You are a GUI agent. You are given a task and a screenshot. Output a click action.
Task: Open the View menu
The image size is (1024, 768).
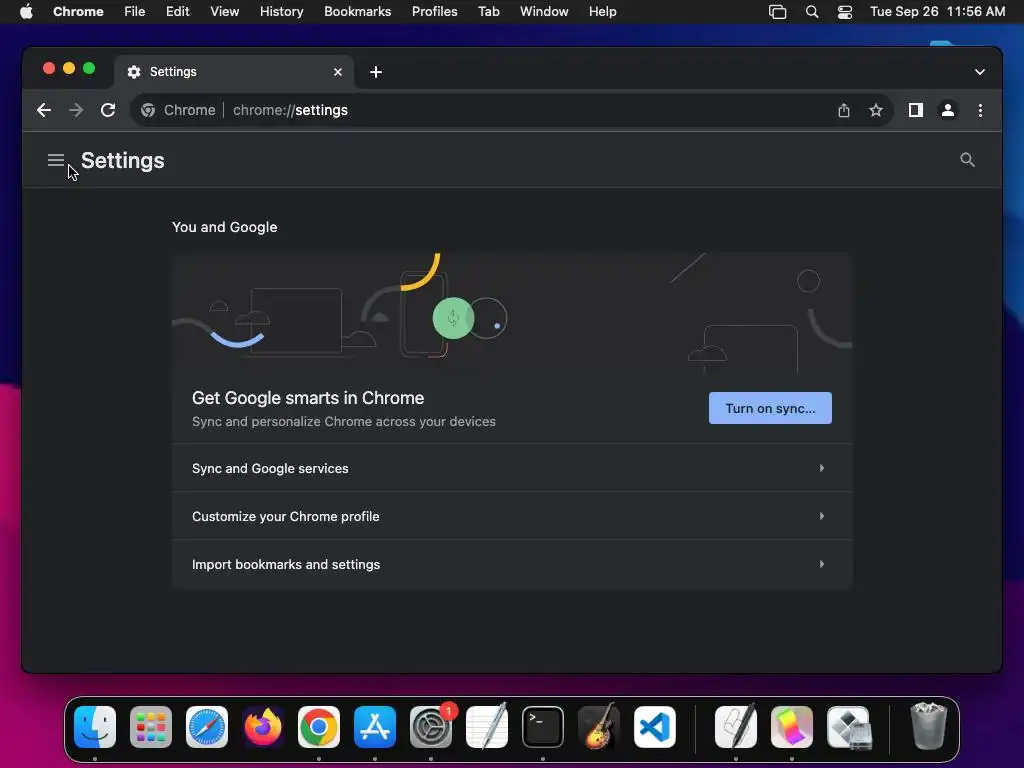[x=224, y=12]
